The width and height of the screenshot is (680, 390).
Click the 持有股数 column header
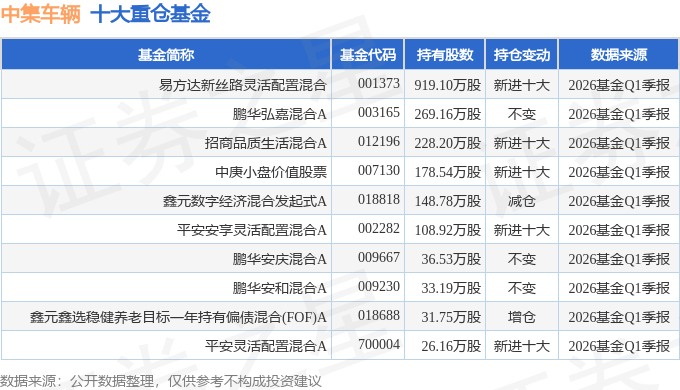coord(445,55)
